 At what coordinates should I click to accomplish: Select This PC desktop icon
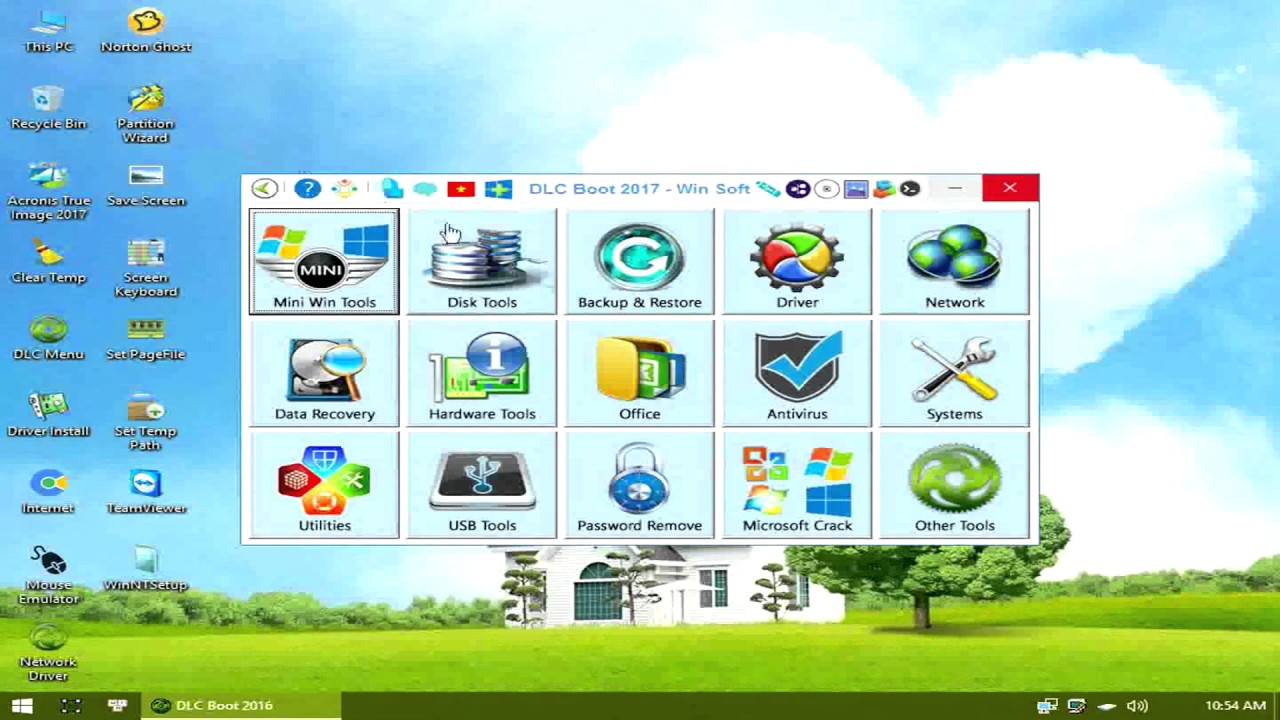48,31
